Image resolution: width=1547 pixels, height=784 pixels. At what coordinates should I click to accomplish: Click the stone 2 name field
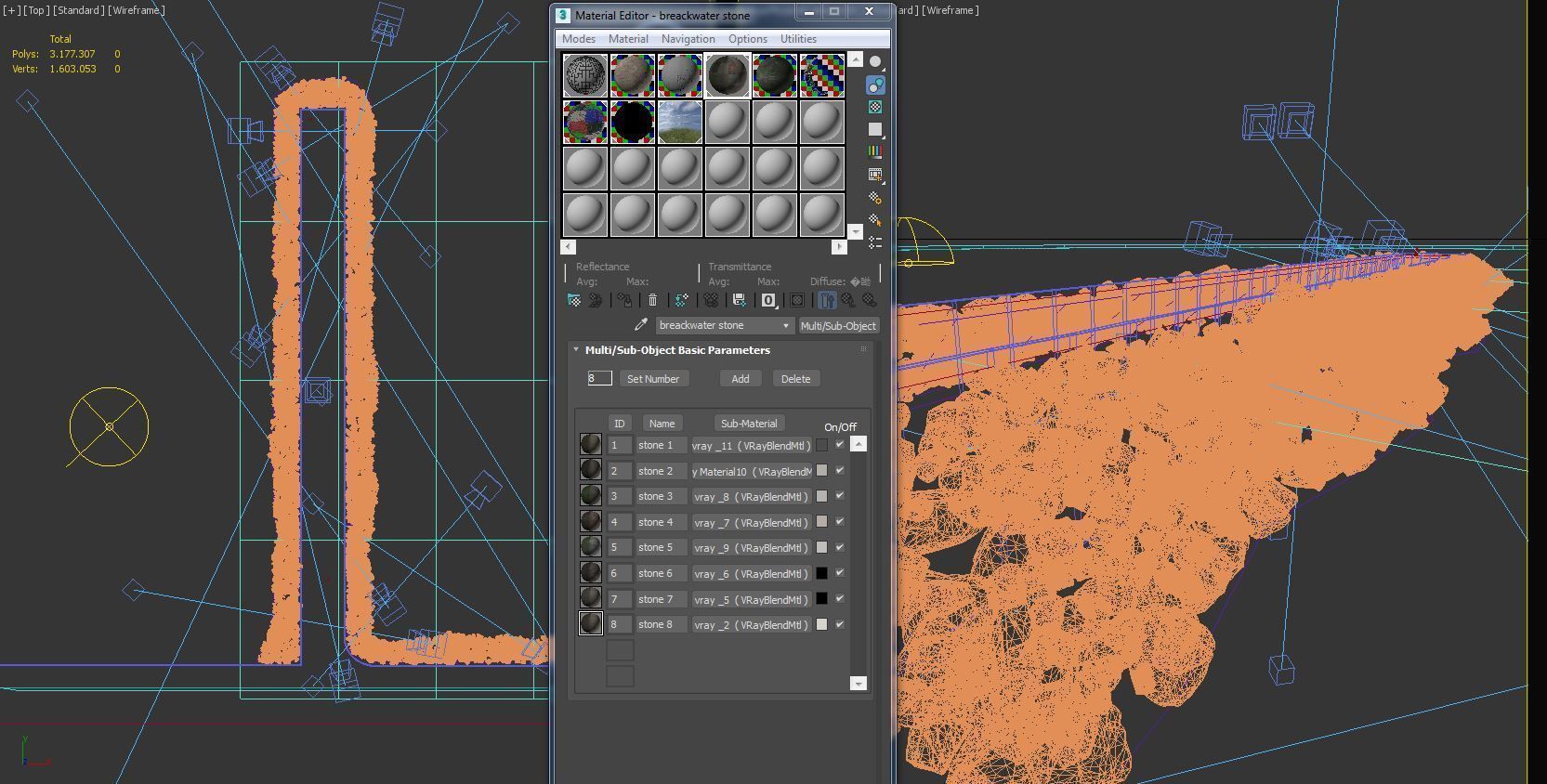pos(662,471)
